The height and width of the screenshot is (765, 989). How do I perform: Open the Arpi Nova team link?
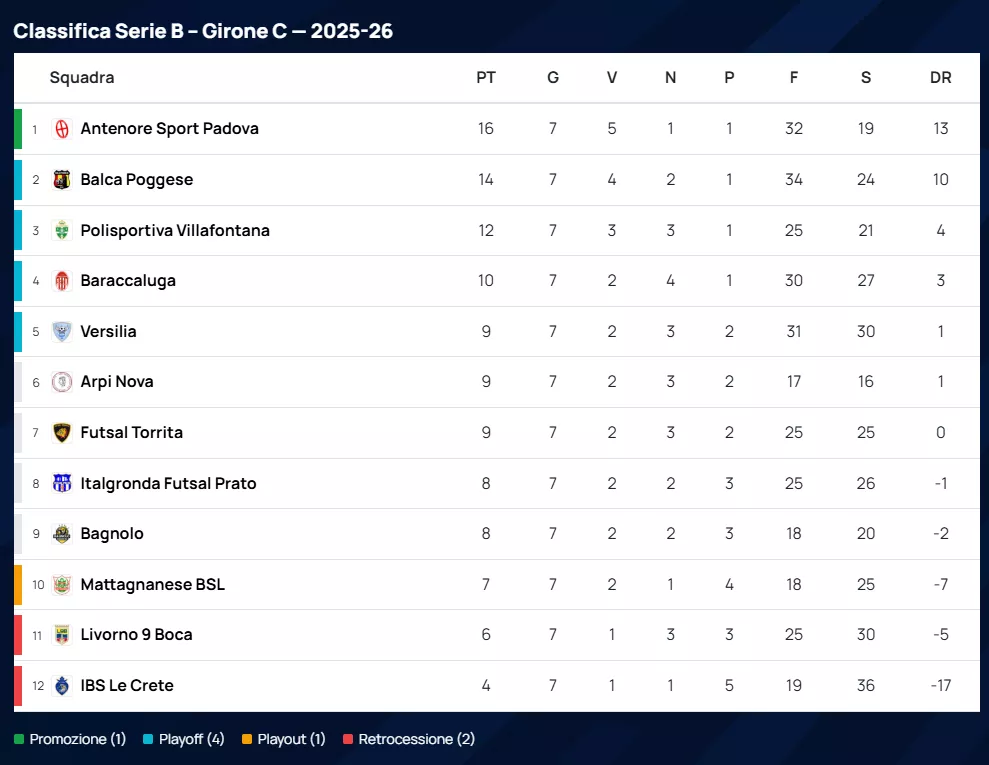117,382
